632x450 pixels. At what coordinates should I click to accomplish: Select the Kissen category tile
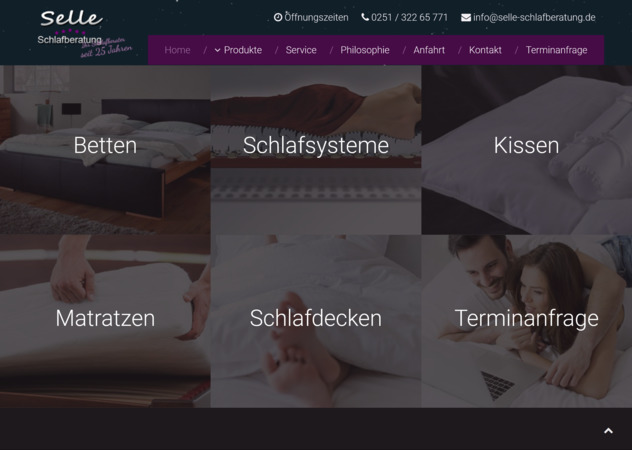click(527, 150)
